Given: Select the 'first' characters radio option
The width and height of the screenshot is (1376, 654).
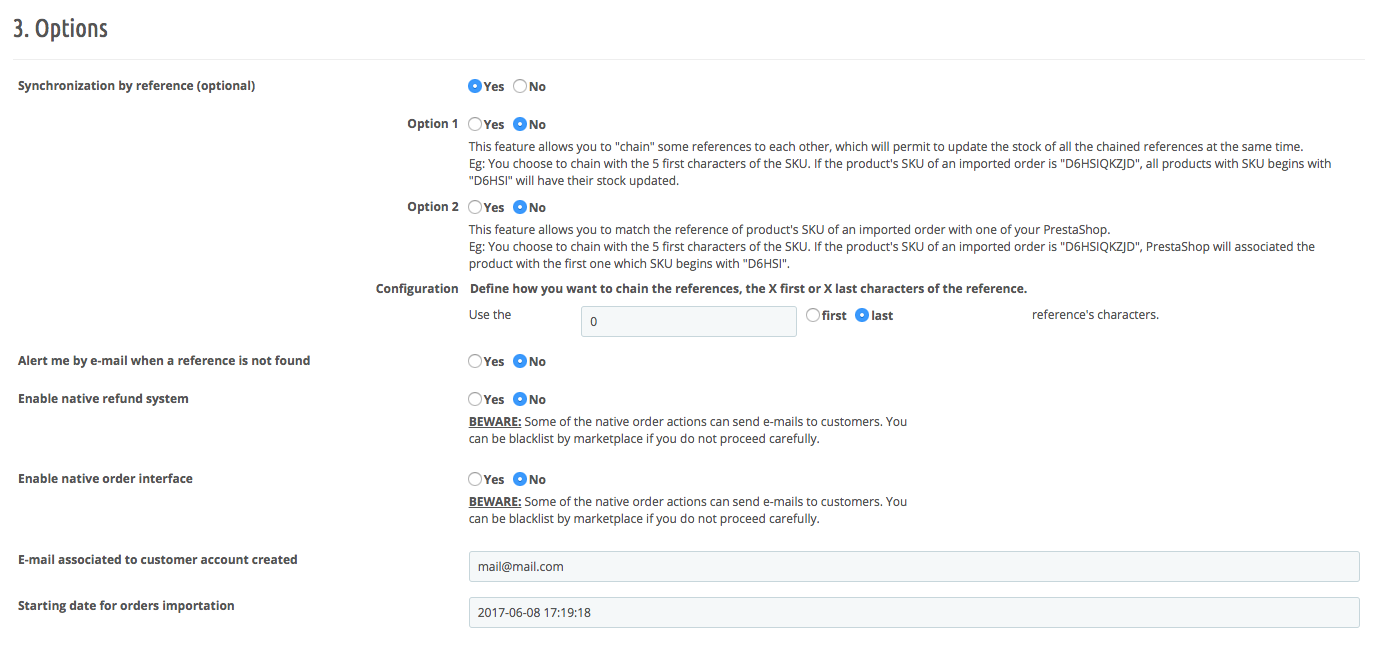Looking at the screenshot, I should click(813, 315).
